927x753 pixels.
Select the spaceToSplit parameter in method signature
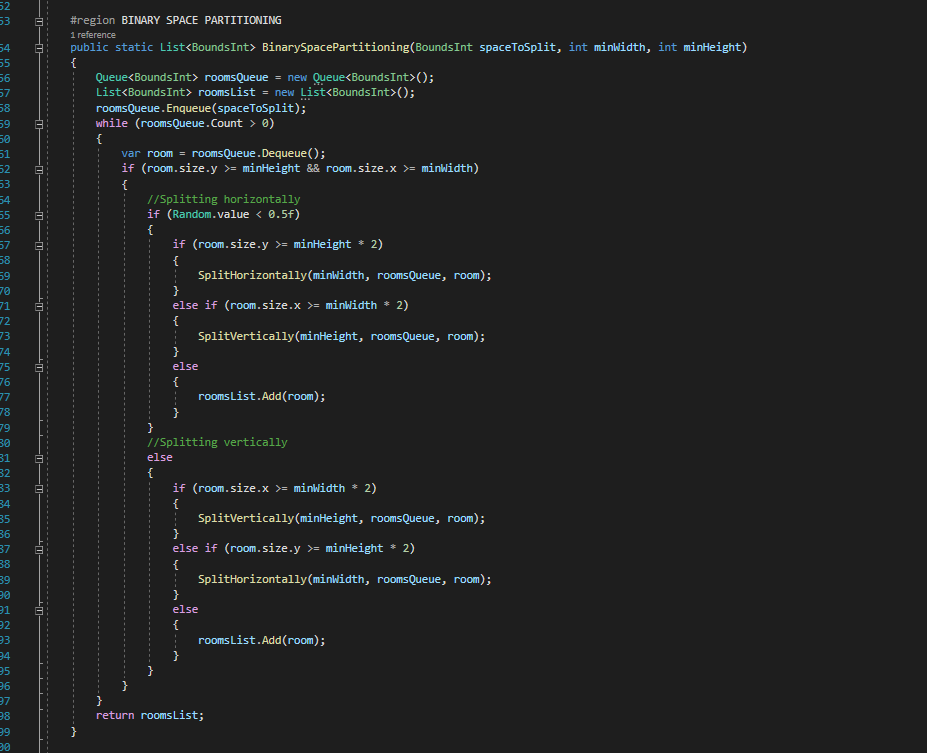517,47
